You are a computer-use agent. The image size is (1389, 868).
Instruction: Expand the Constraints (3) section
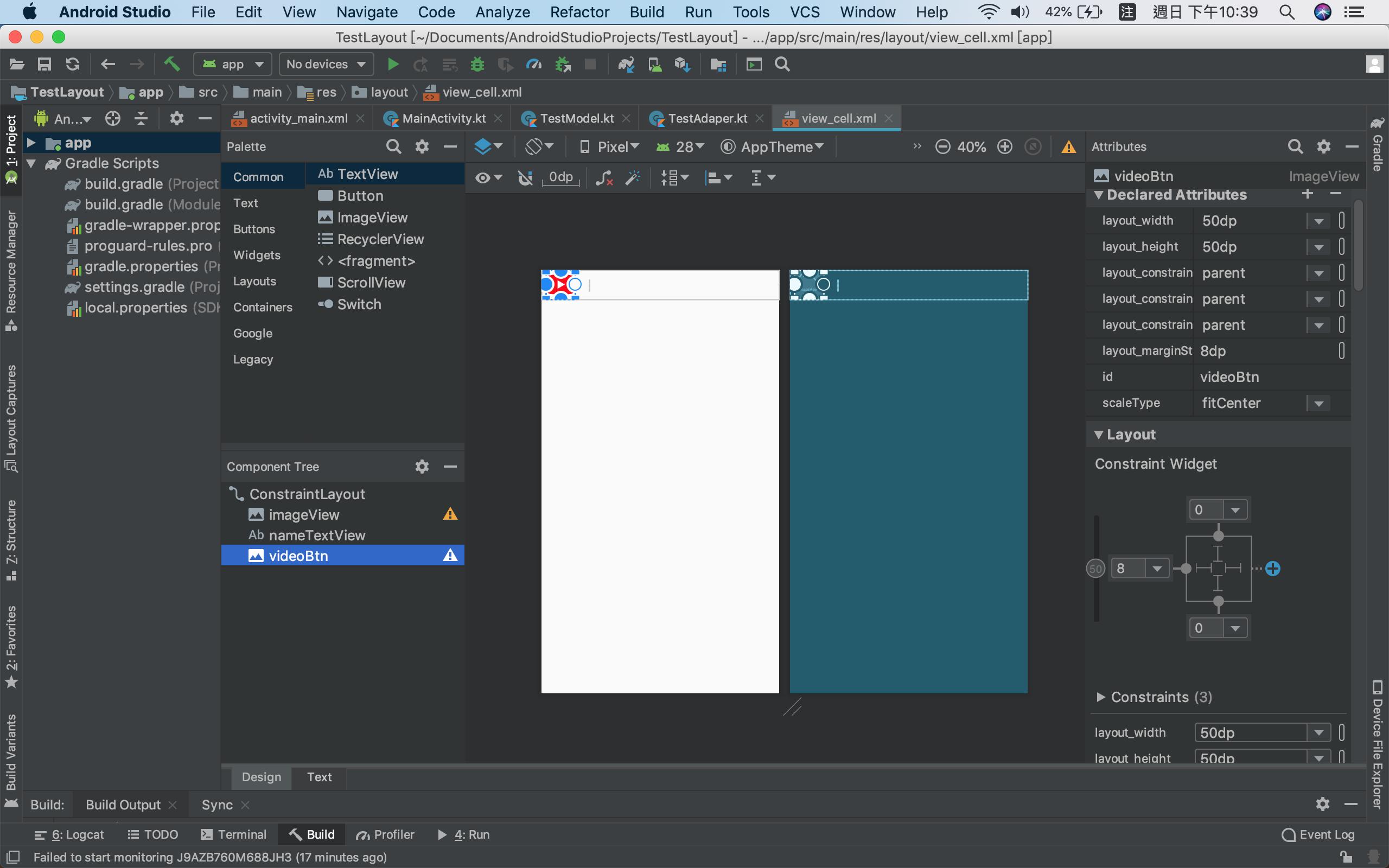pos(1100,697)
